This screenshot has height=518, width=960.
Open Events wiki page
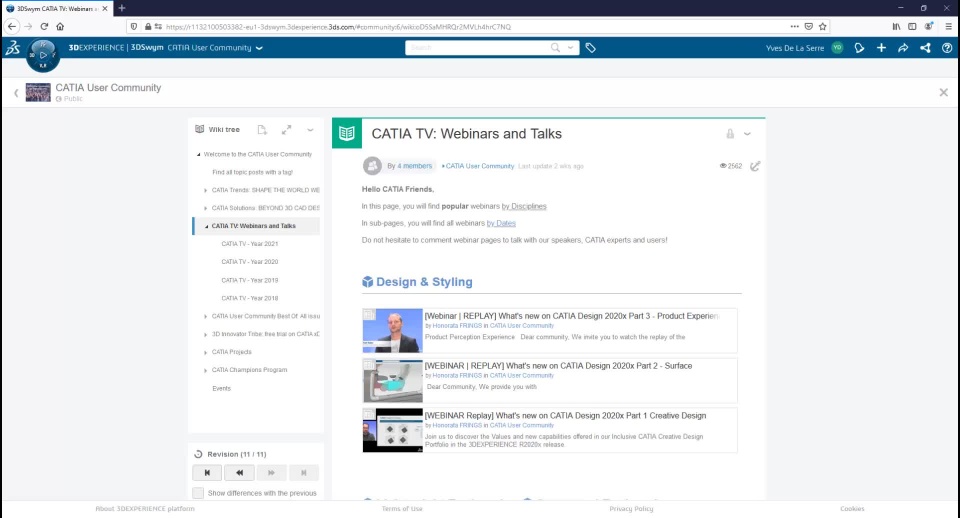tap(222, 388)
